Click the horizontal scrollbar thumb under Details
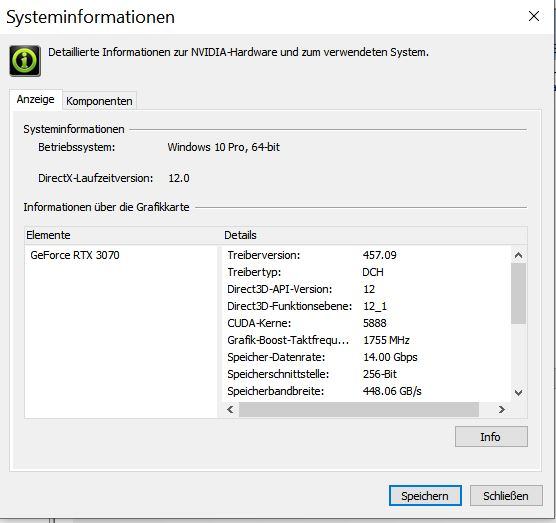556x523 pixels. 359,410
